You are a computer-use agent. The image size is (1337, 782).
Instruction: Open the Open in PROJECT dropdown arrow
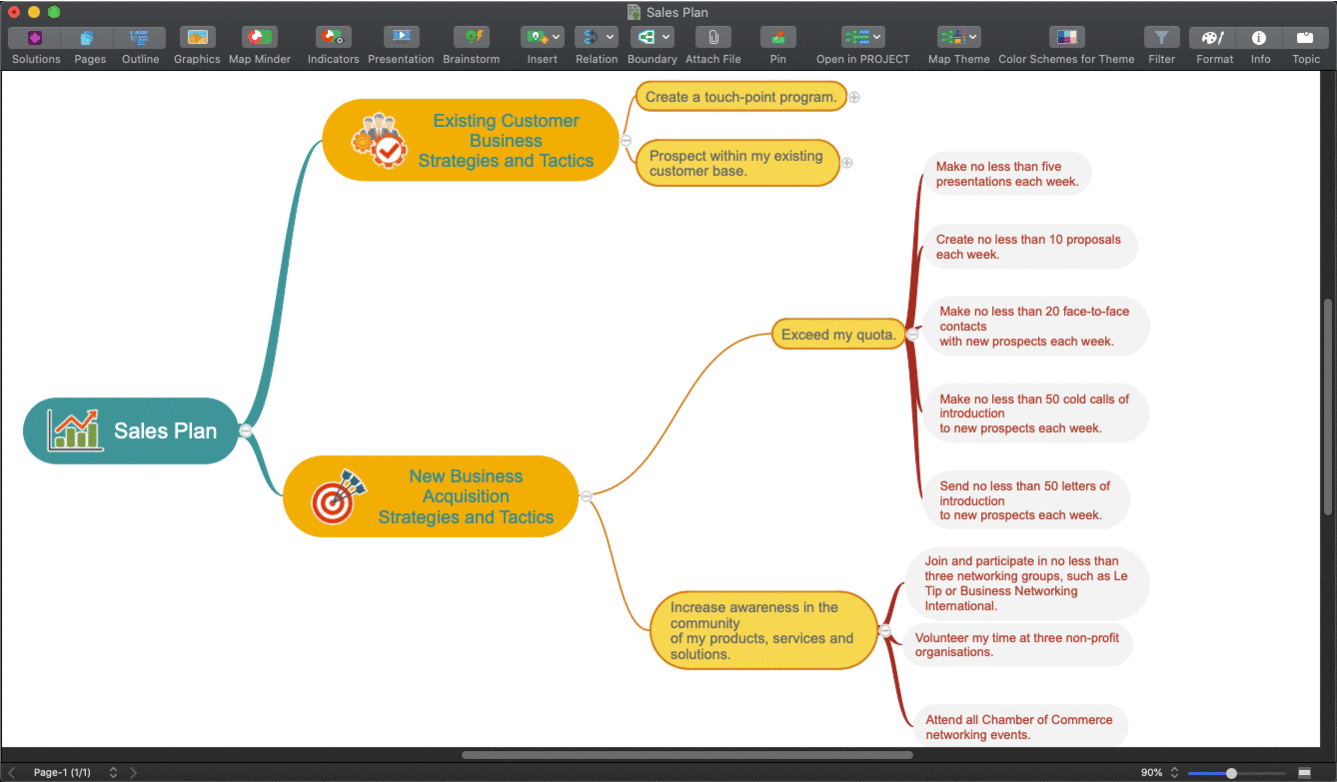pyautogui.click(x=878, y=38)
